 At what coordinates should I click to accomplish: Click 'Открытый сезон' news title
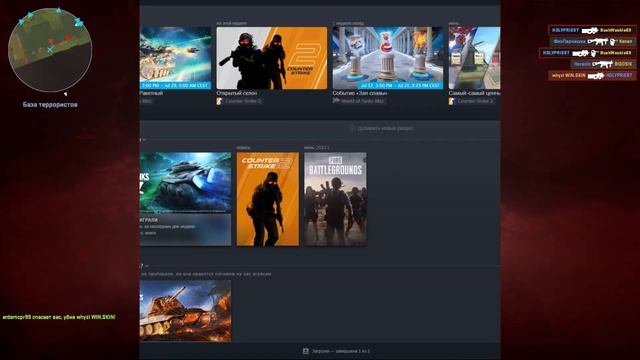point(237,93)
